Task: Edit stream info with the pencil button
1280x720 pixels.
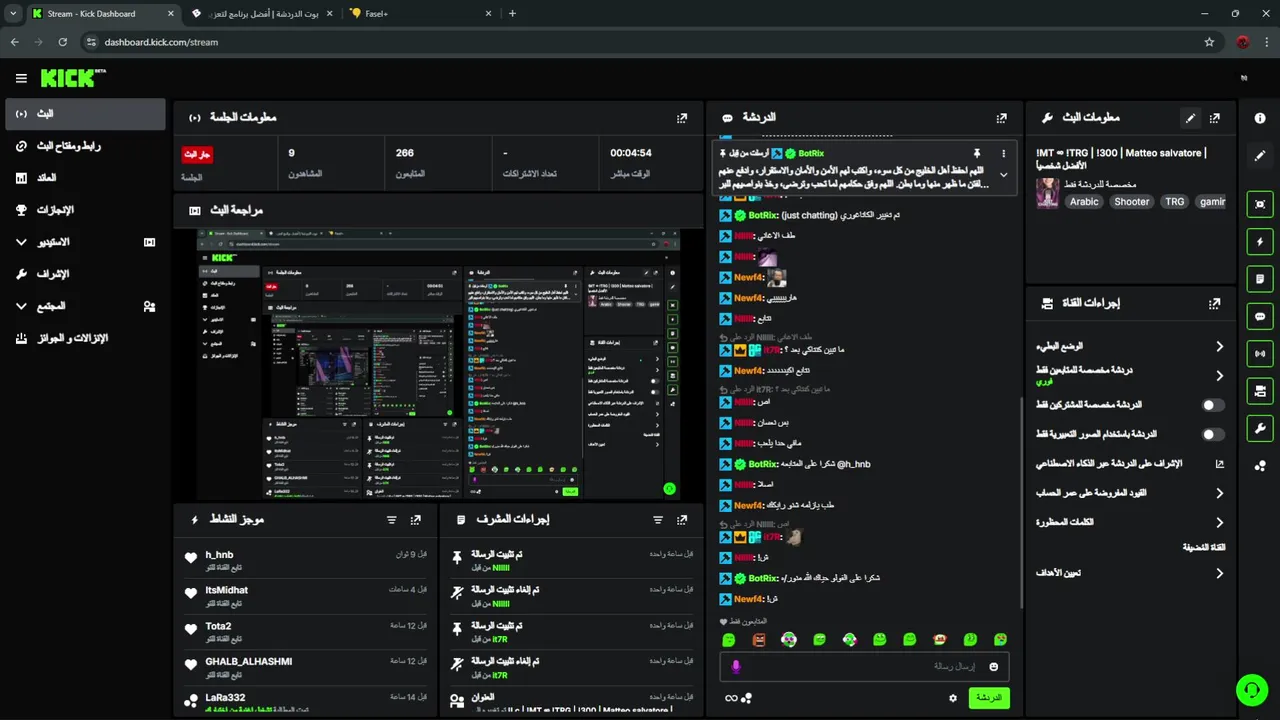Action: click(x=1190, y=117)
